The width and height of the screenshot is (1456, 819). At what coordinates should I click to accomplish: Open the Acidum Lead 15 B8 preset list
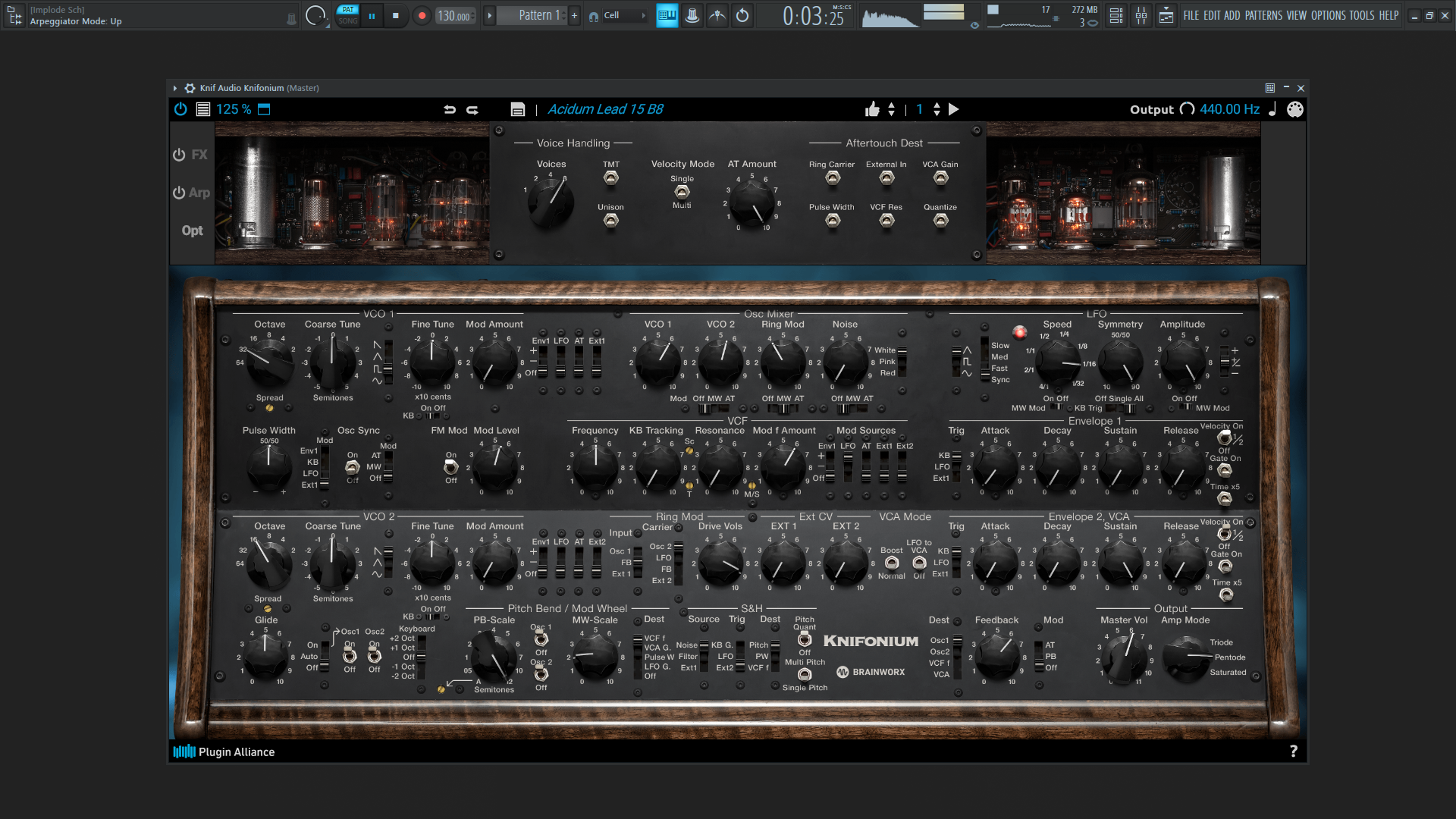605,109
